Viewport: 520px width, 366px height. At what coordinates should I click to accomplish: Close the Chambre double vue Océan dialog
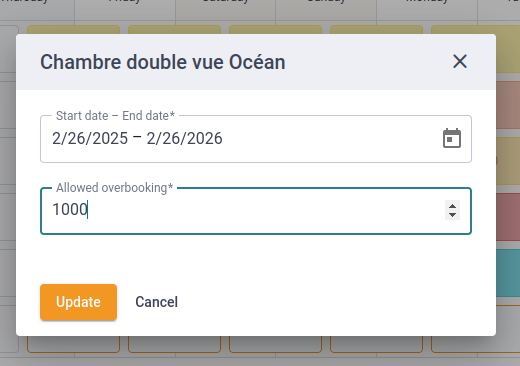[460, 62]
